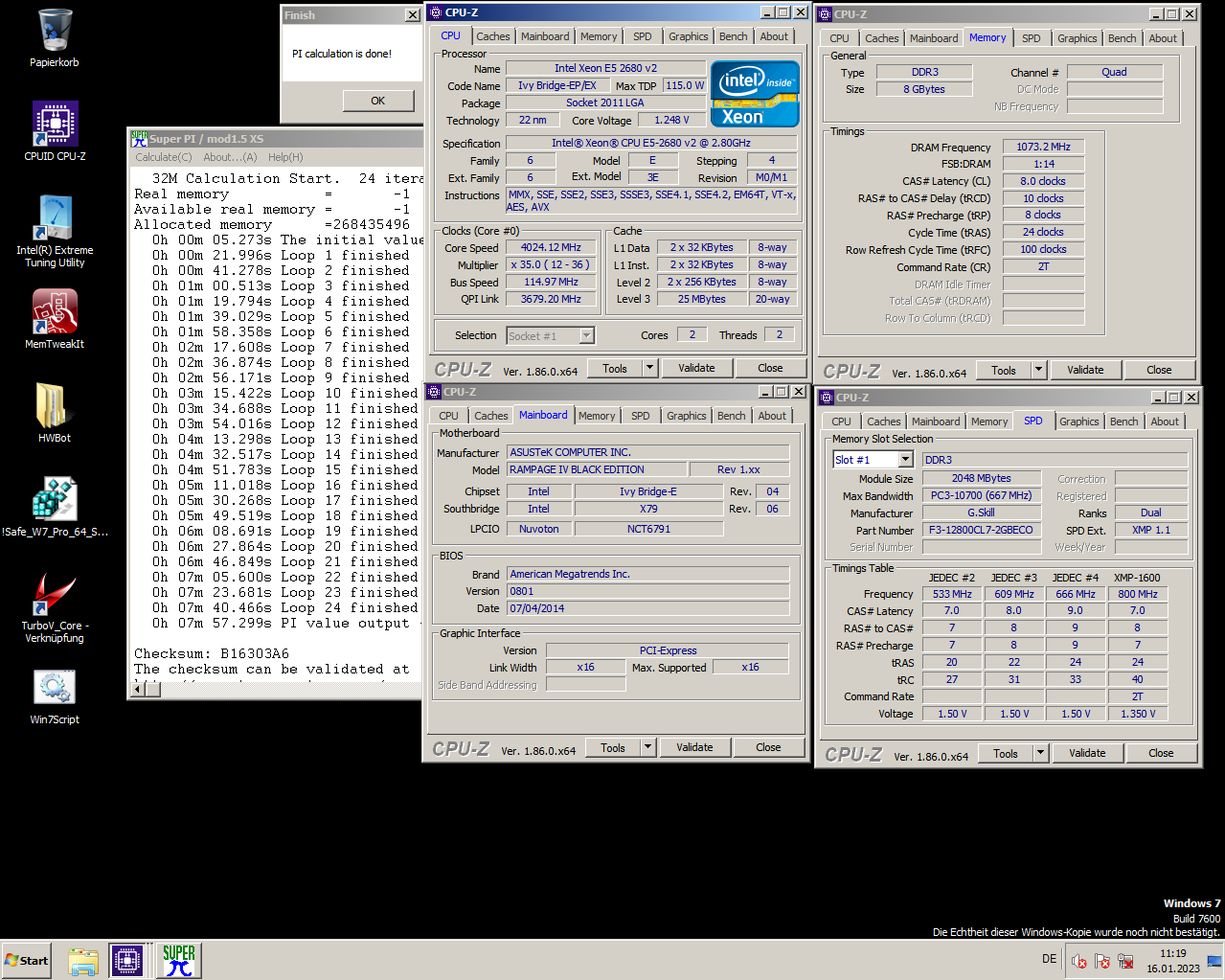Switch to Caches tab in CPU window
Screen dimensions: 1225x980
click(493, 36)
